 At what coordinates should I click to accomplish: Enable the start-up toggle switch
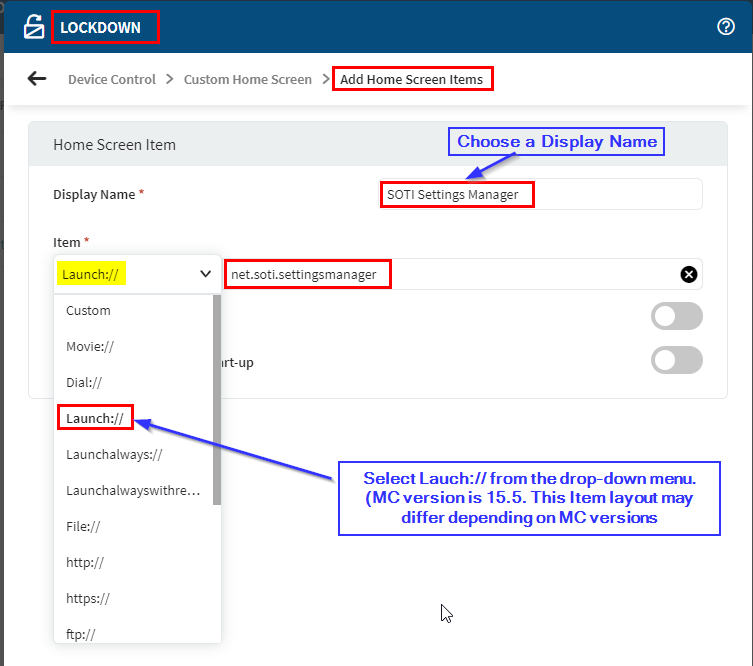[x=676, y=360]
